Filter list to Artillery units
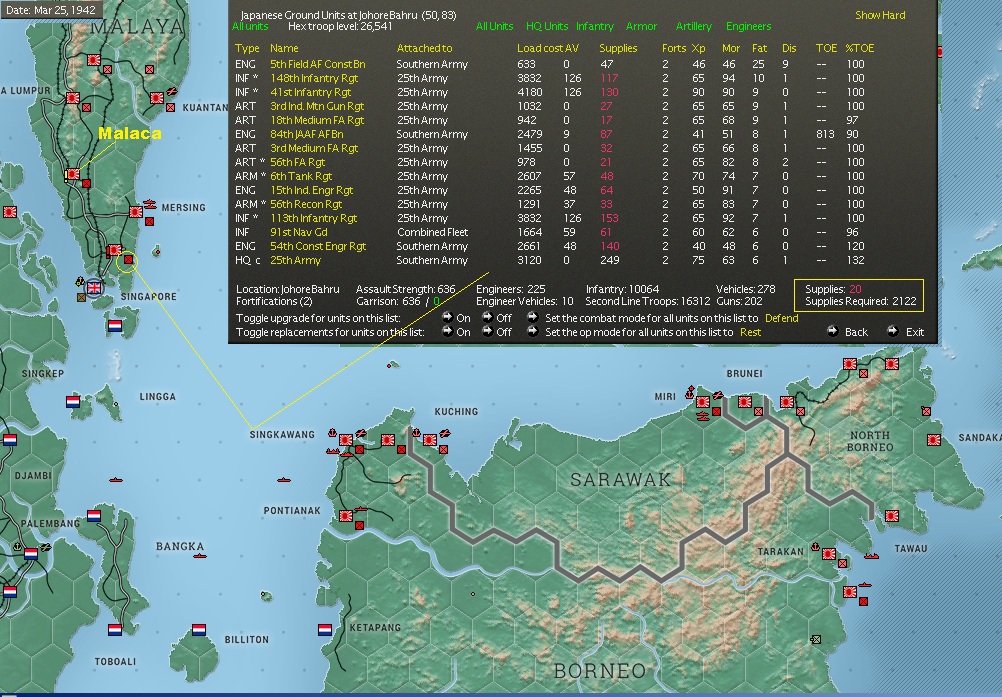Viewport: 1002px width, 697px height. pyautogui.click(x=693, y=26)
